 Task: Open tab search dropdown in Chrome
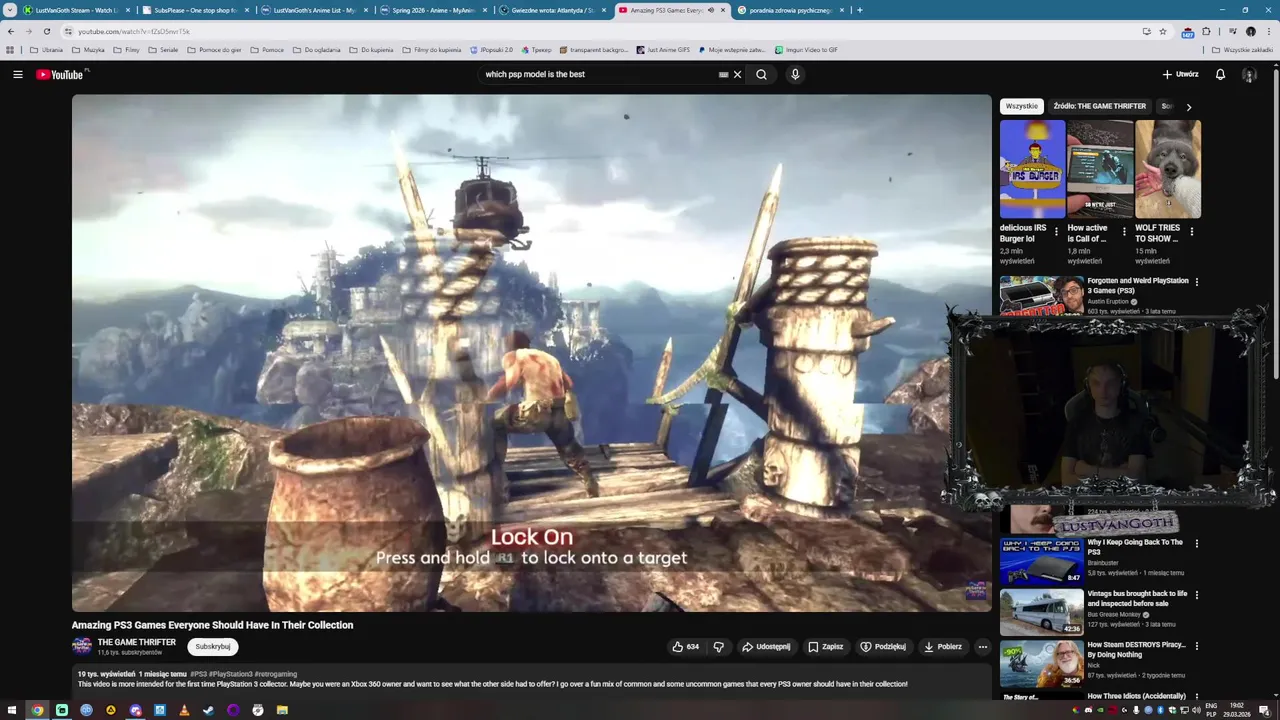pyautogui.click(x=10, y=10)
